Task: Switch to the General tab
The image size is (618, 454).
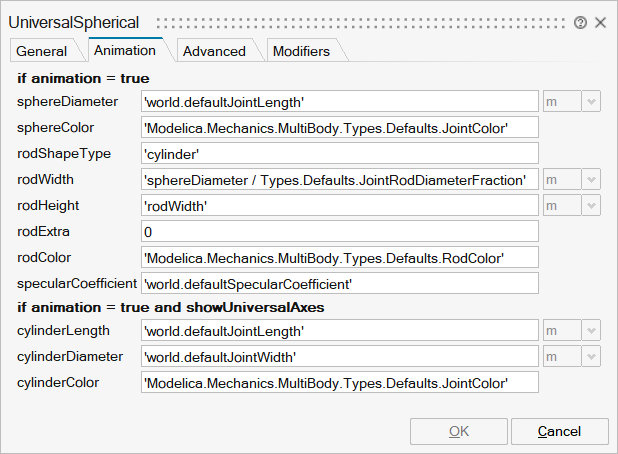Action: [42, 51]
